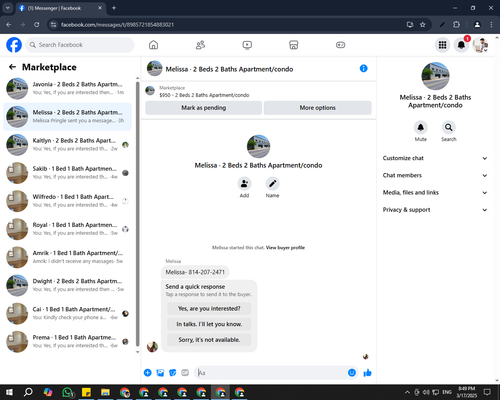Open the Amrik conversation

click(68, 257)
